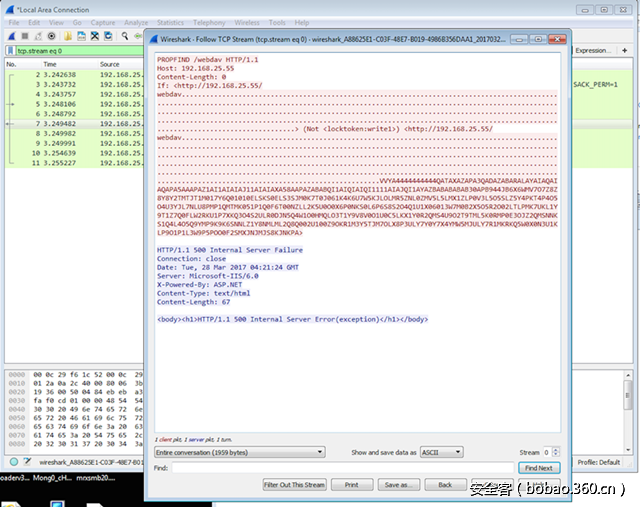Open the Analyze menu
The image size is (640, 507).
[136, 22]
